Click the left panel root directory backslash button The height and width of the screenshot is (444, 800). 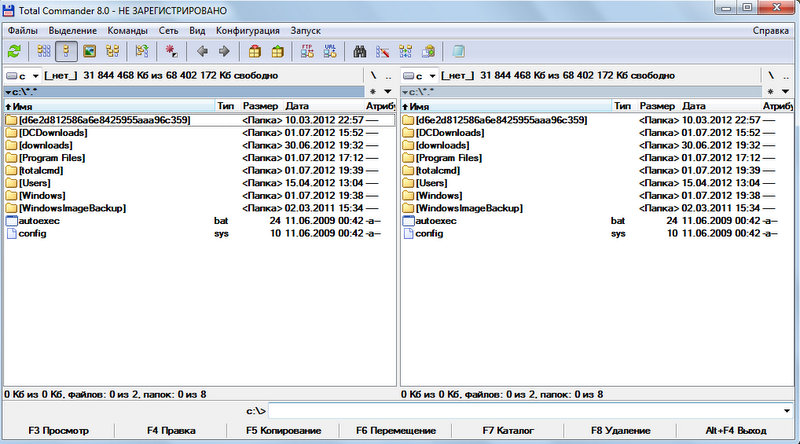point(373,76)
